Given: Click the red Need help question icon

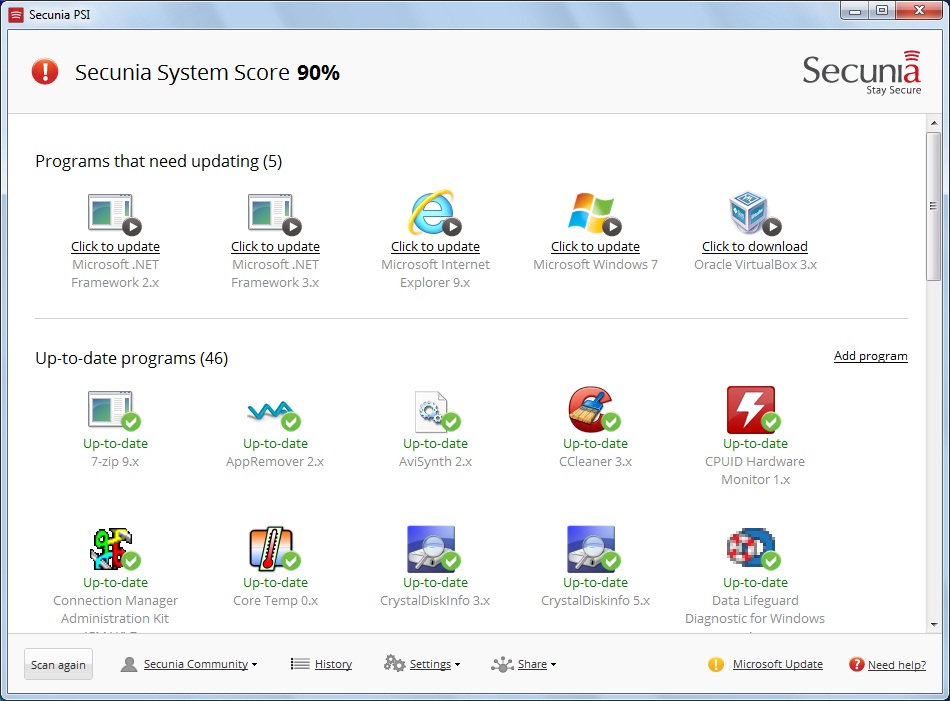Looking at the screenshot, I should tap(856, 665).
